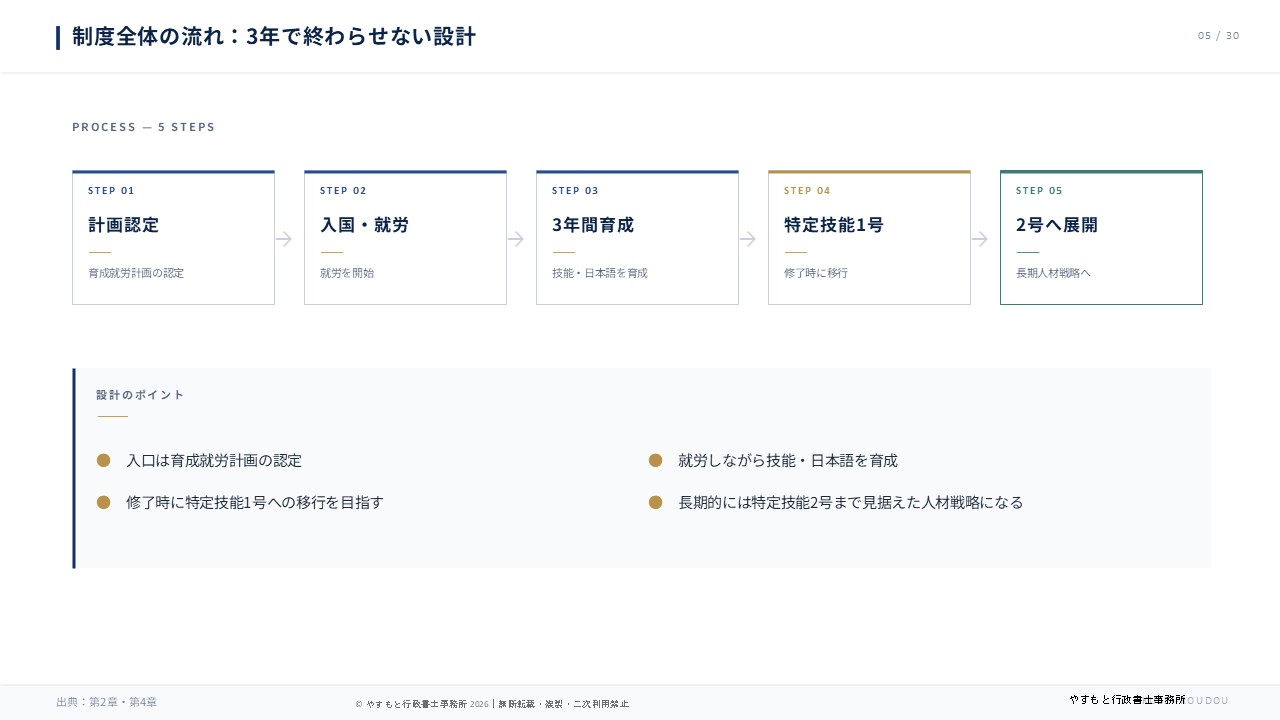Click arrow between 3年間育成 and 特定技能1号
The image size is (1280, 720).
748,239
